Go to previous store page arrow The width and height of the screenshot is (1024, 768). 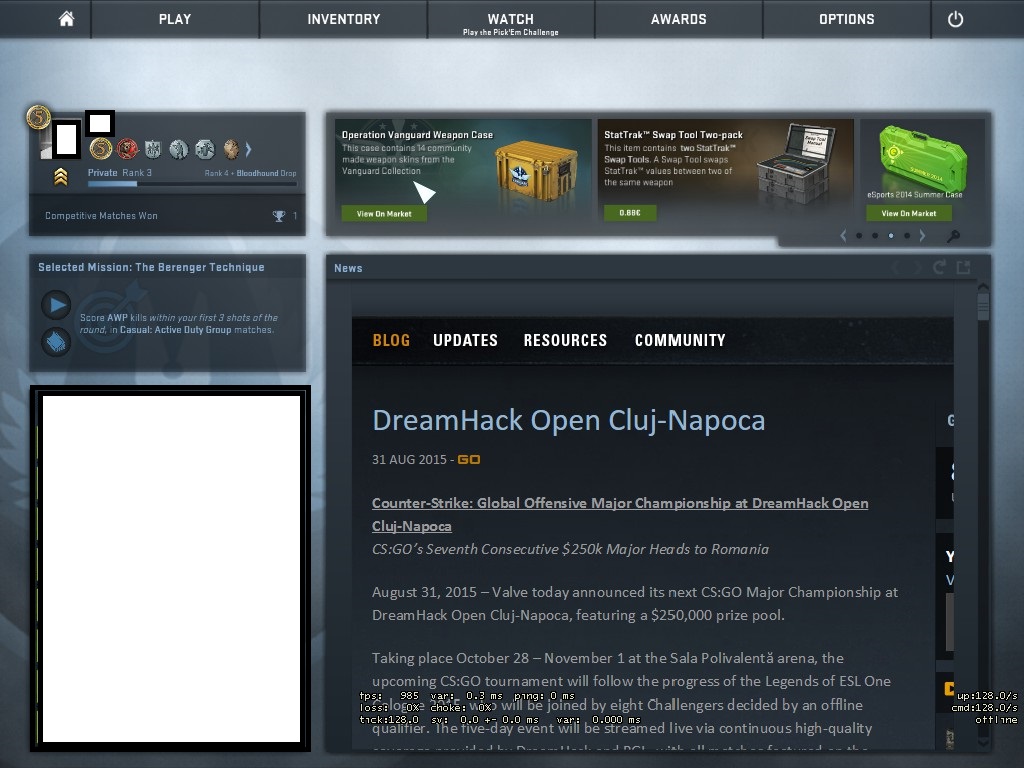(843, 236)
